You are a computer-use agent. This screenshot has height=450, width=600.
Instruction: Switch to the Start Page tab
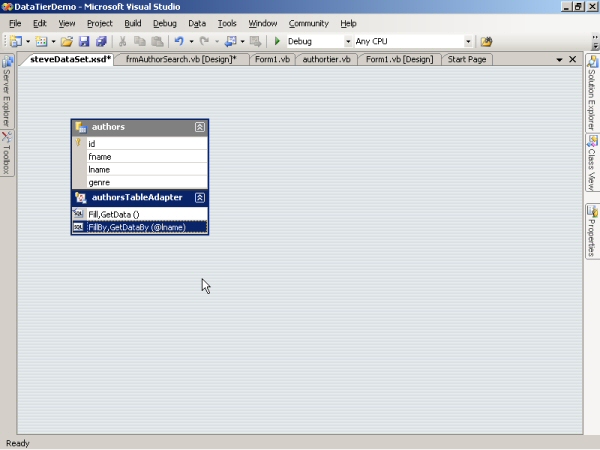(467, 59)
